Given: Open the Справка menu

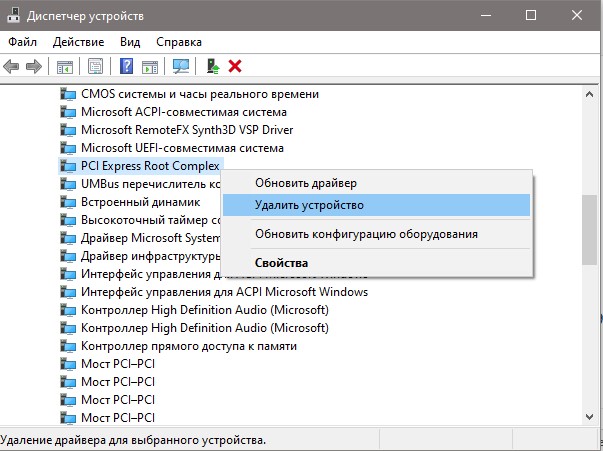Looking at the screenshot, I should [179, 42].
